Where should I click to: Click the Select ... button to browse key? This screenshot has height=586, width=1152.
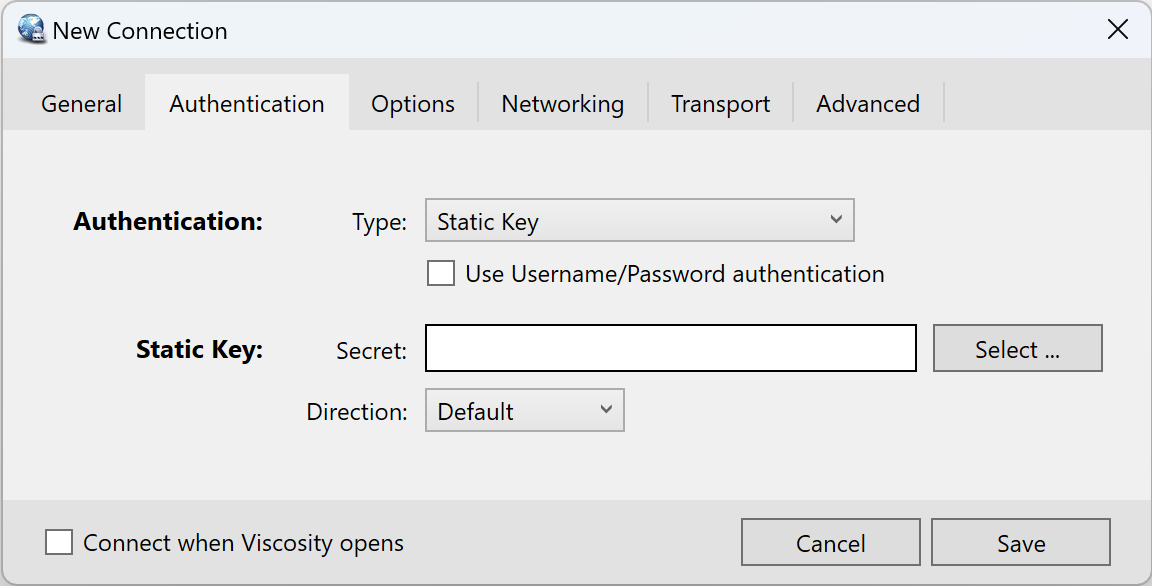1018,348
